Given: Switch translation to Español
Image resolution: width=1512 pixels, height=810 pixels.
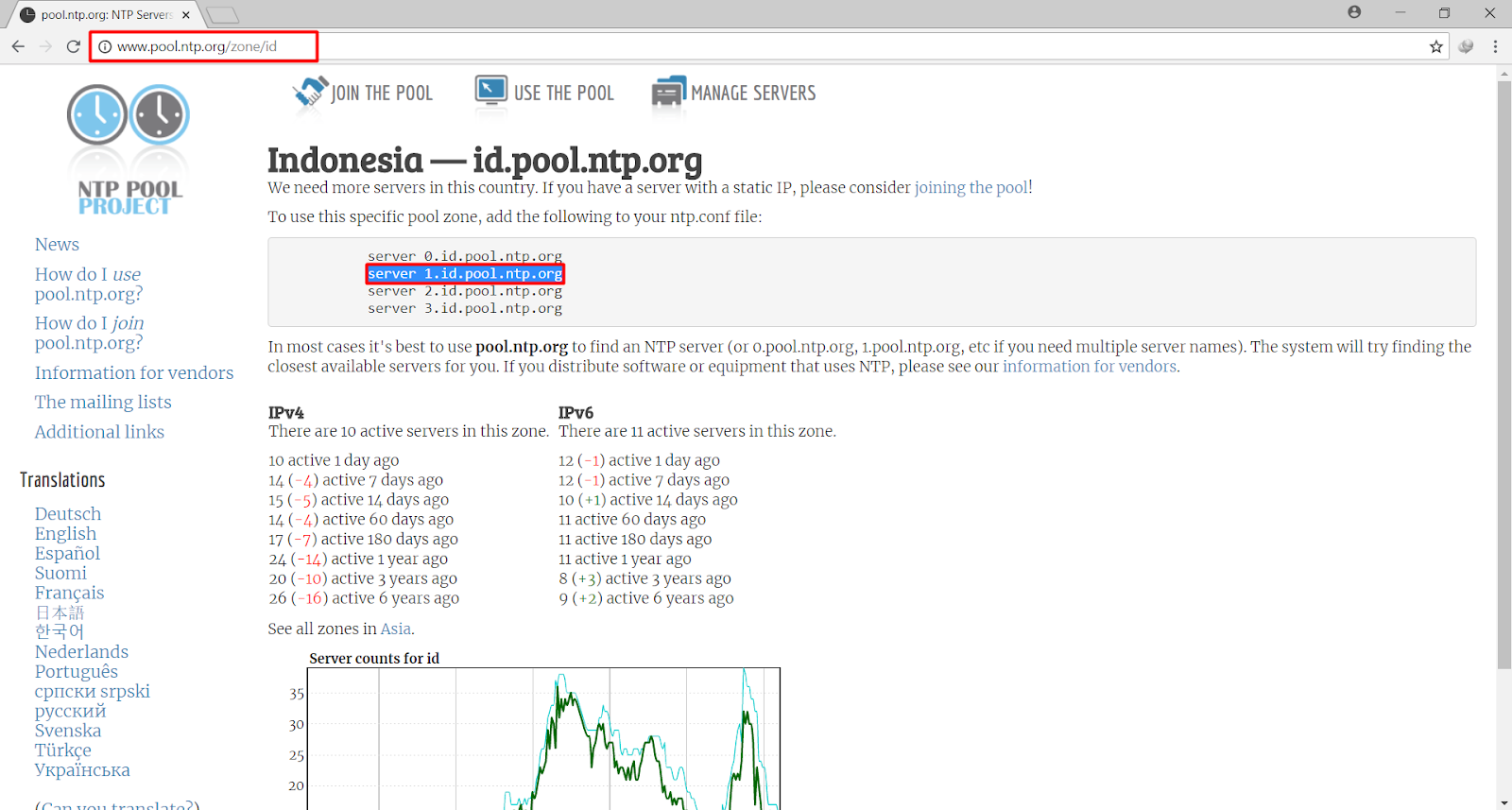Looking at the screenshot, I should click(x=67, y=554).
